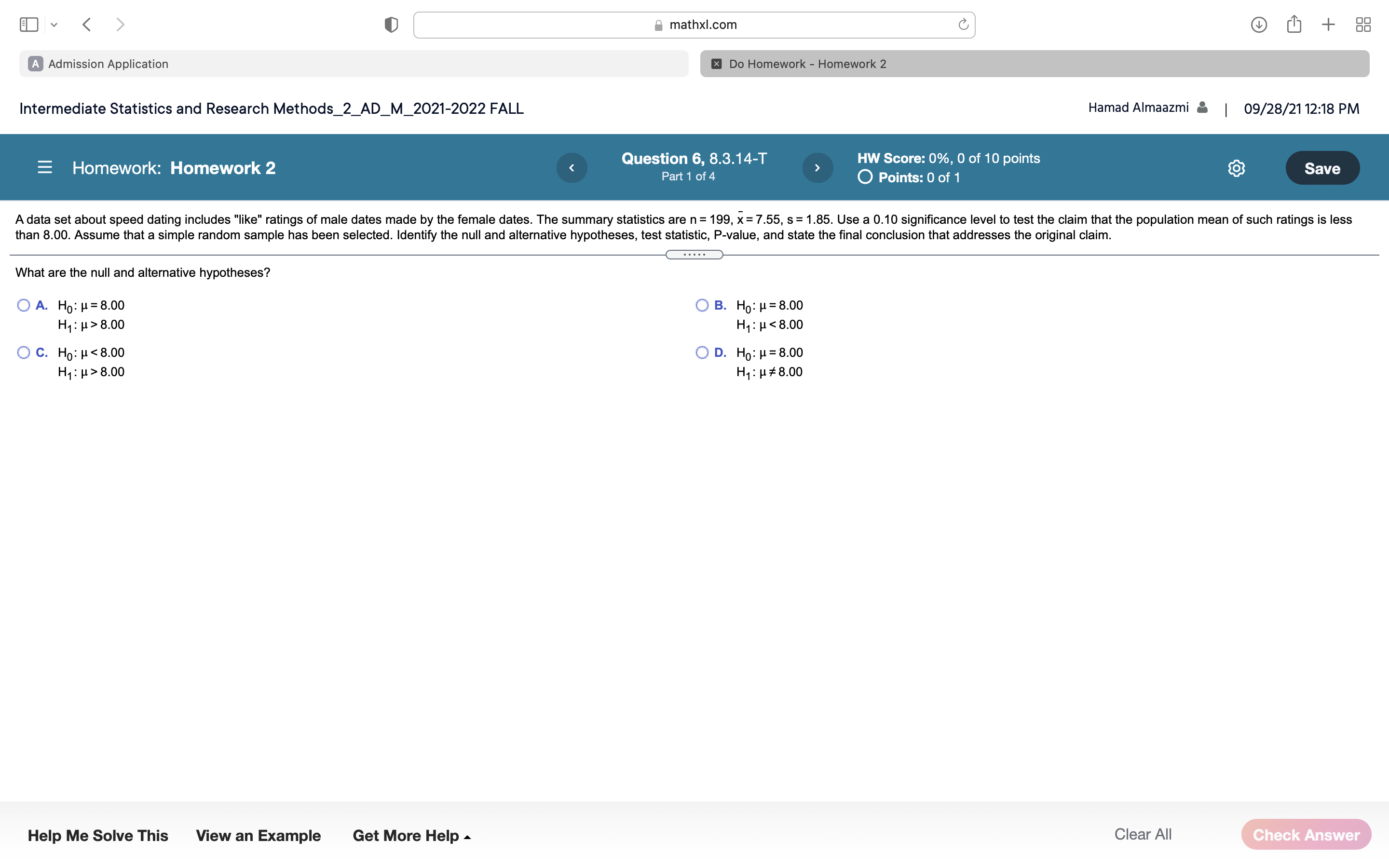Select answer option B radio button
The image size is (1389, 868).
click(702, 305)
